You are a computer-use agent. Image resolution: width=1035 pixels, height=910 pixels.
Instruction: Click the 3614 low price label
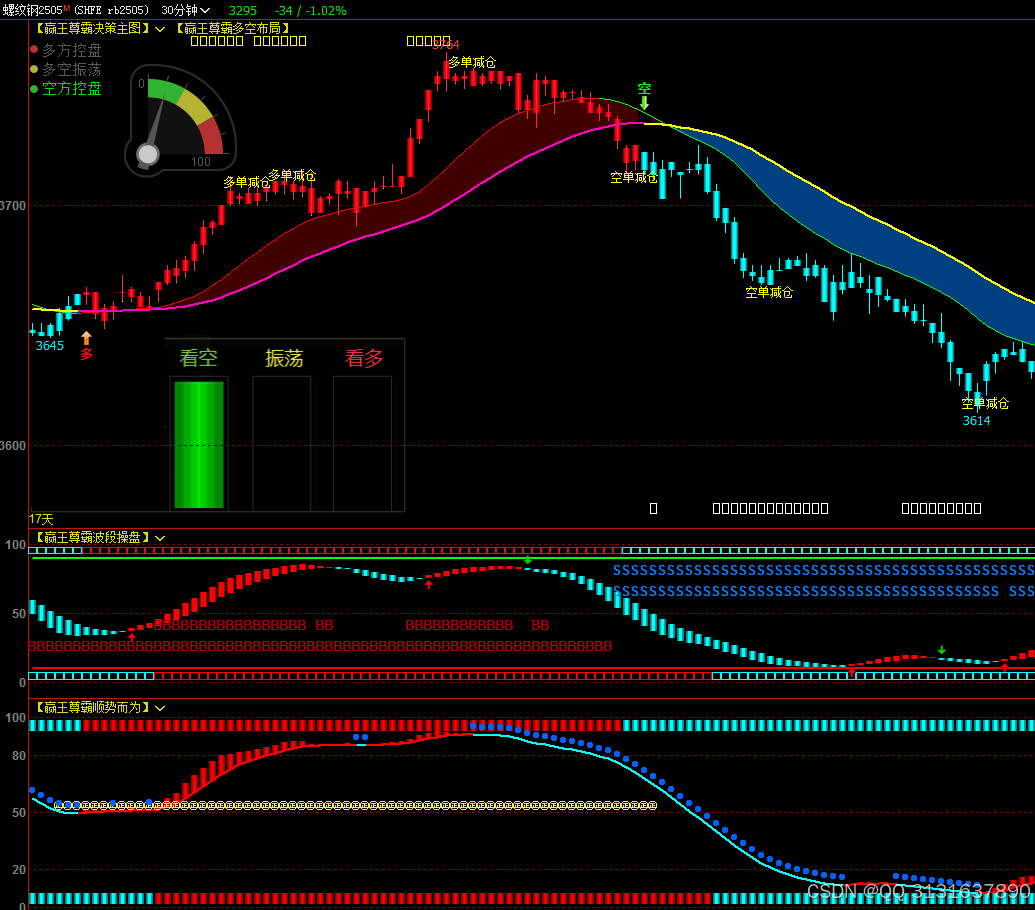pyautogui.click(x=976, y=421)
